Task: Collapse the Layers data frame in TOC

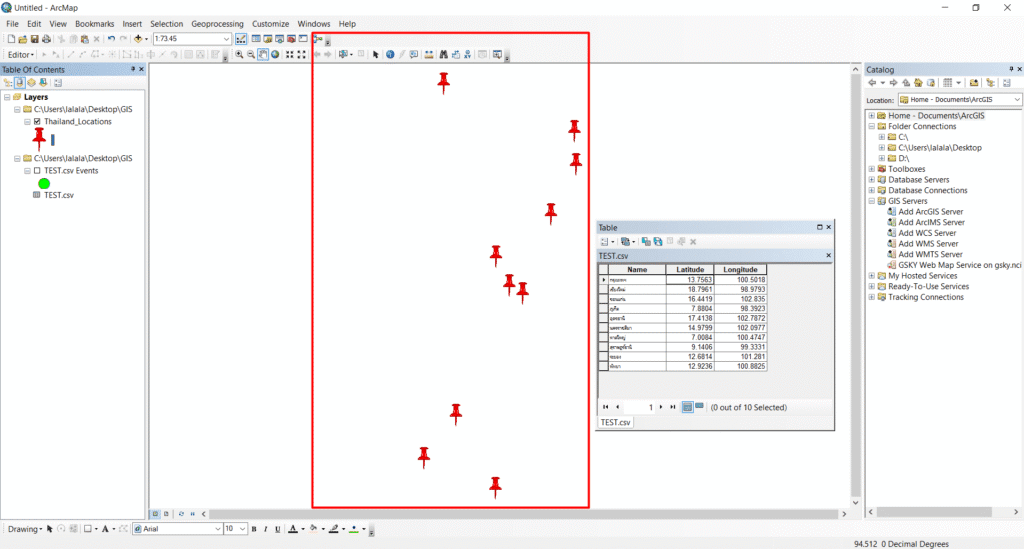Action: [7, 97]
